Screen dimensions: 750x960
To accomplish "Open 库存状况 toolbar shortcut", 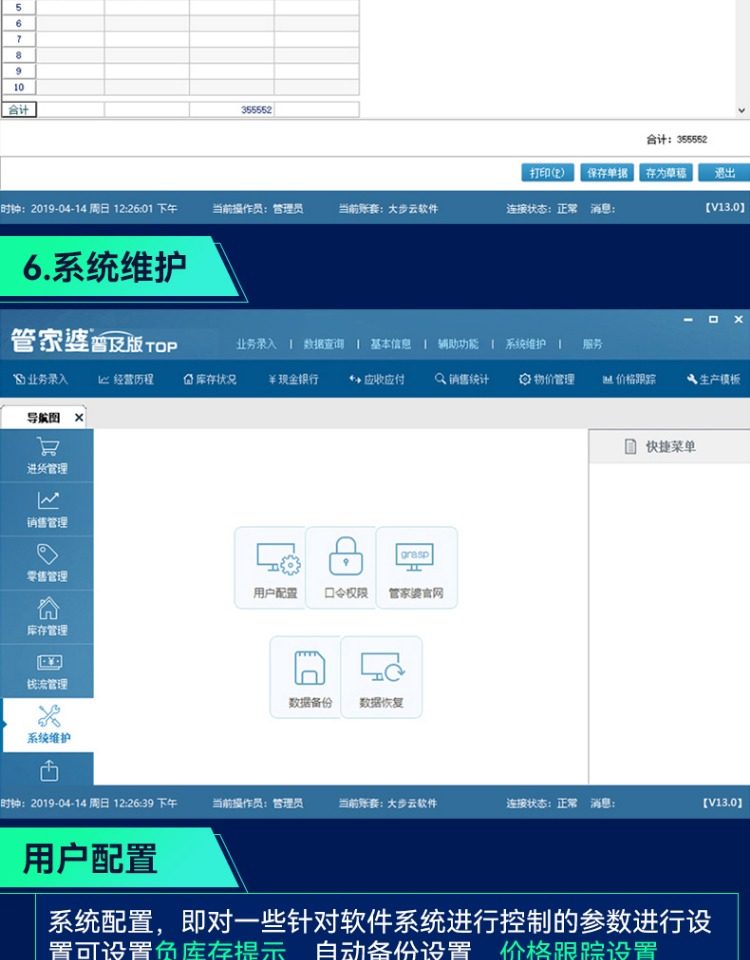I will [210, 380].
